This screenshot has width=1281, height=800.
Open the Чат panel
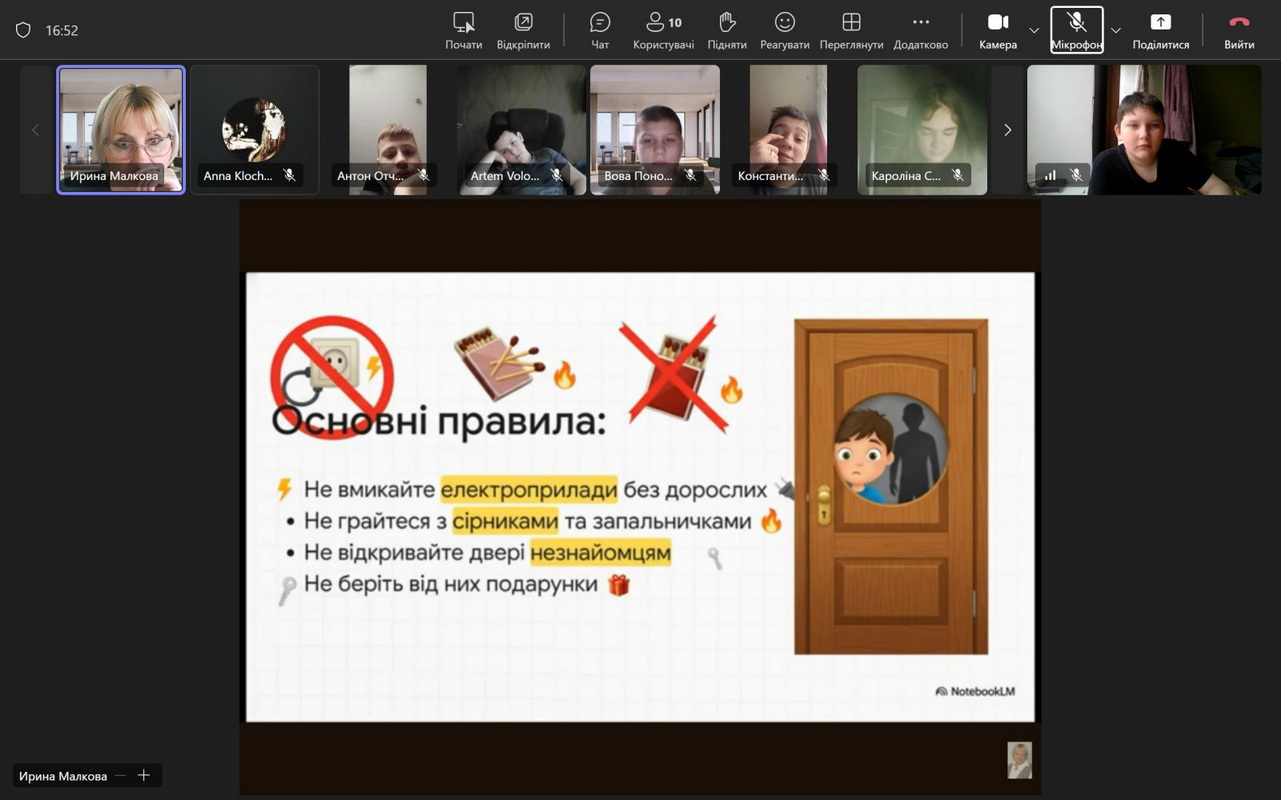600,30
